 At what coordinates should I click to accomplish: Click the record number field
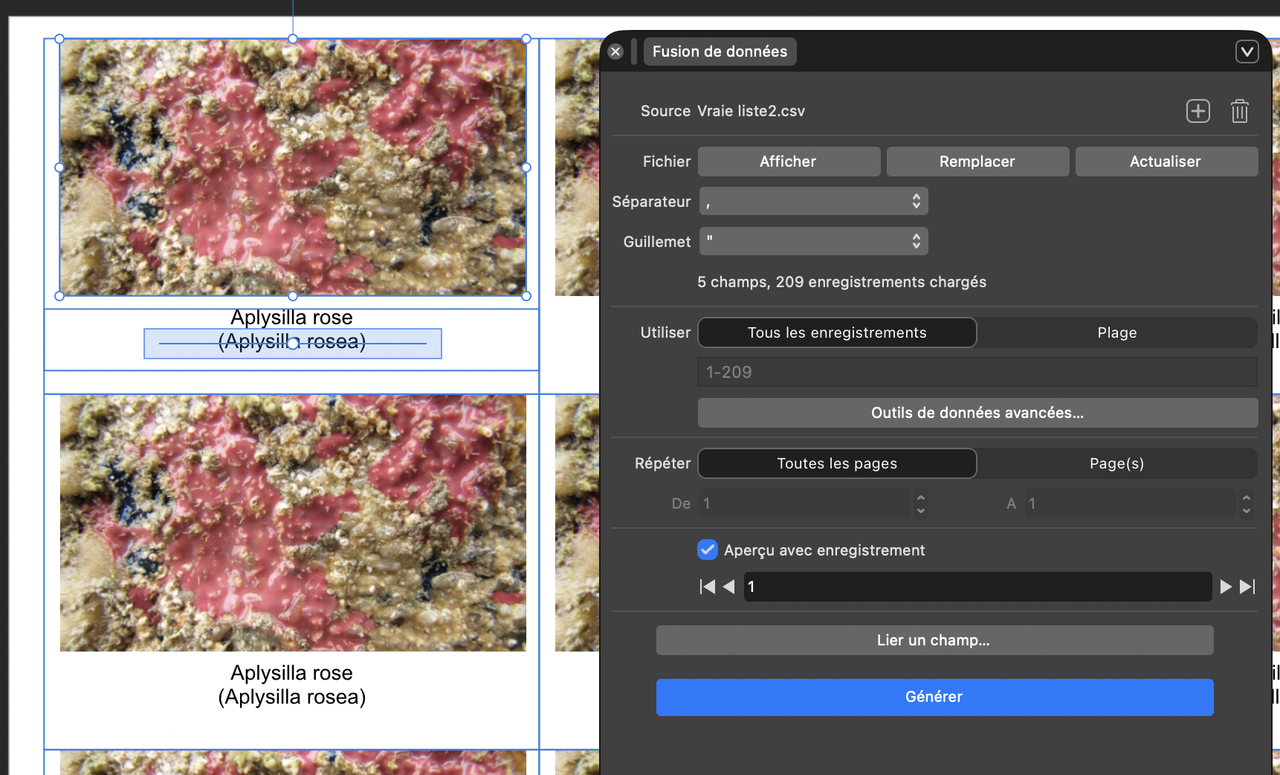(977, 587)
